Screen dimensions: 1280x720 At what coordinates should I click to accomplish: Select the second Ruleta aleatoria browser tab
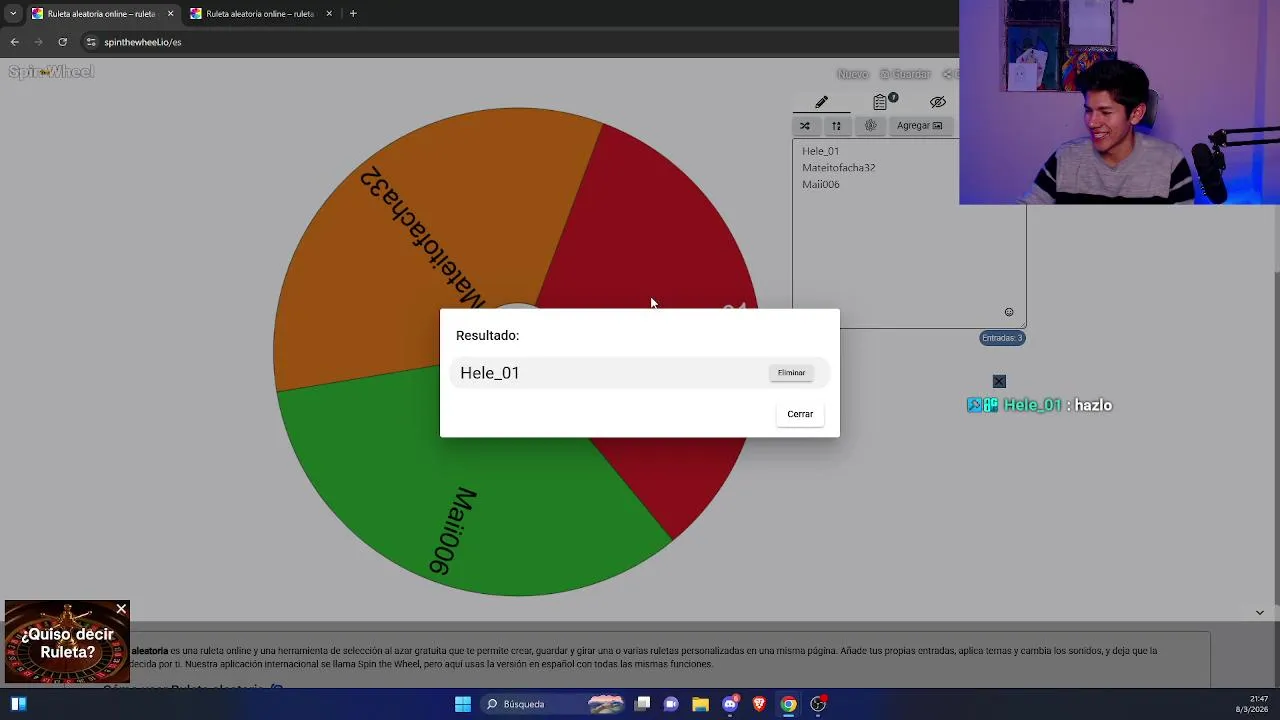coord(259,14)
